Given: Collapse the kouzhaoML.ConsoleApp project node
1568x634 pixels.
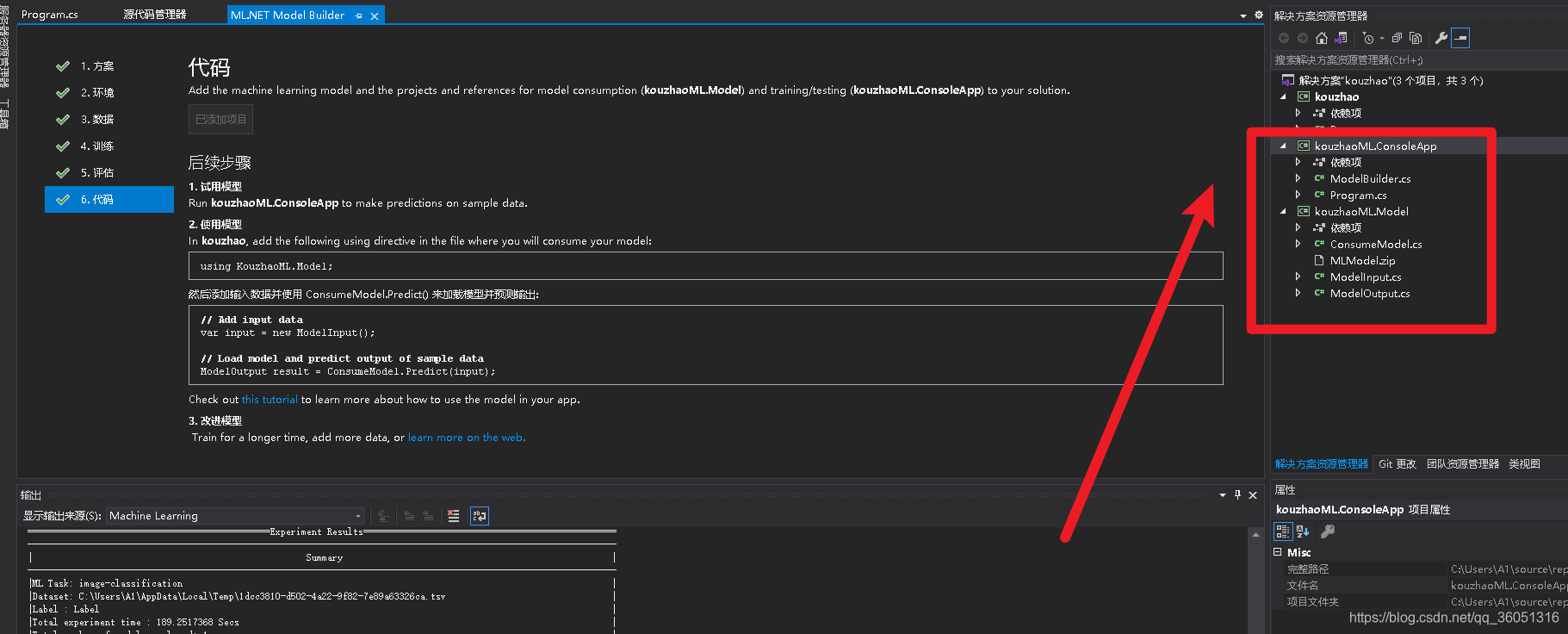Looking at the screenshot, I should tap(1283, 146).
